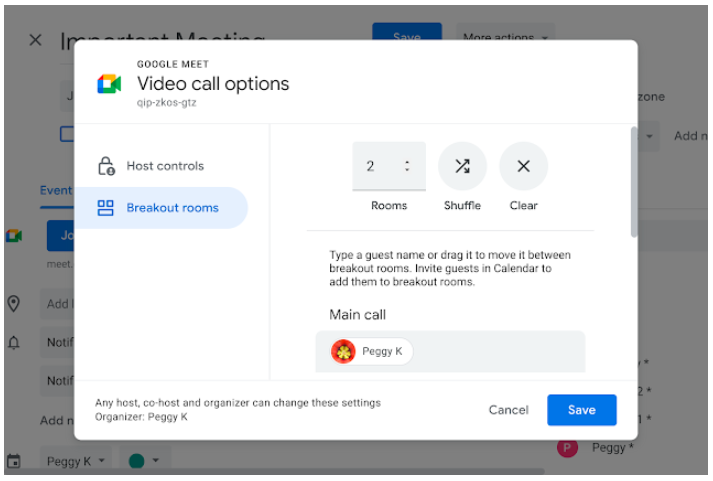Clear the breakout rooms assignment
713x481 pixels.
pyautogui.click(x=523, y=166)
